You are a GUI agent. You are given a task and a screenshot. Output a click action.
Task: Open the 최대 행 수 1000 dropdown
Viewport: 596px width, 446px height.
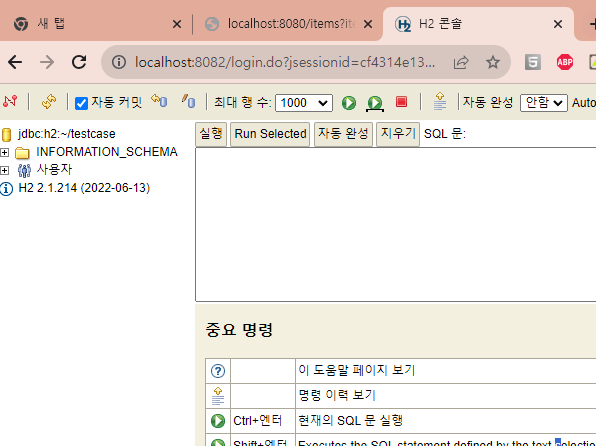point(304,103)
